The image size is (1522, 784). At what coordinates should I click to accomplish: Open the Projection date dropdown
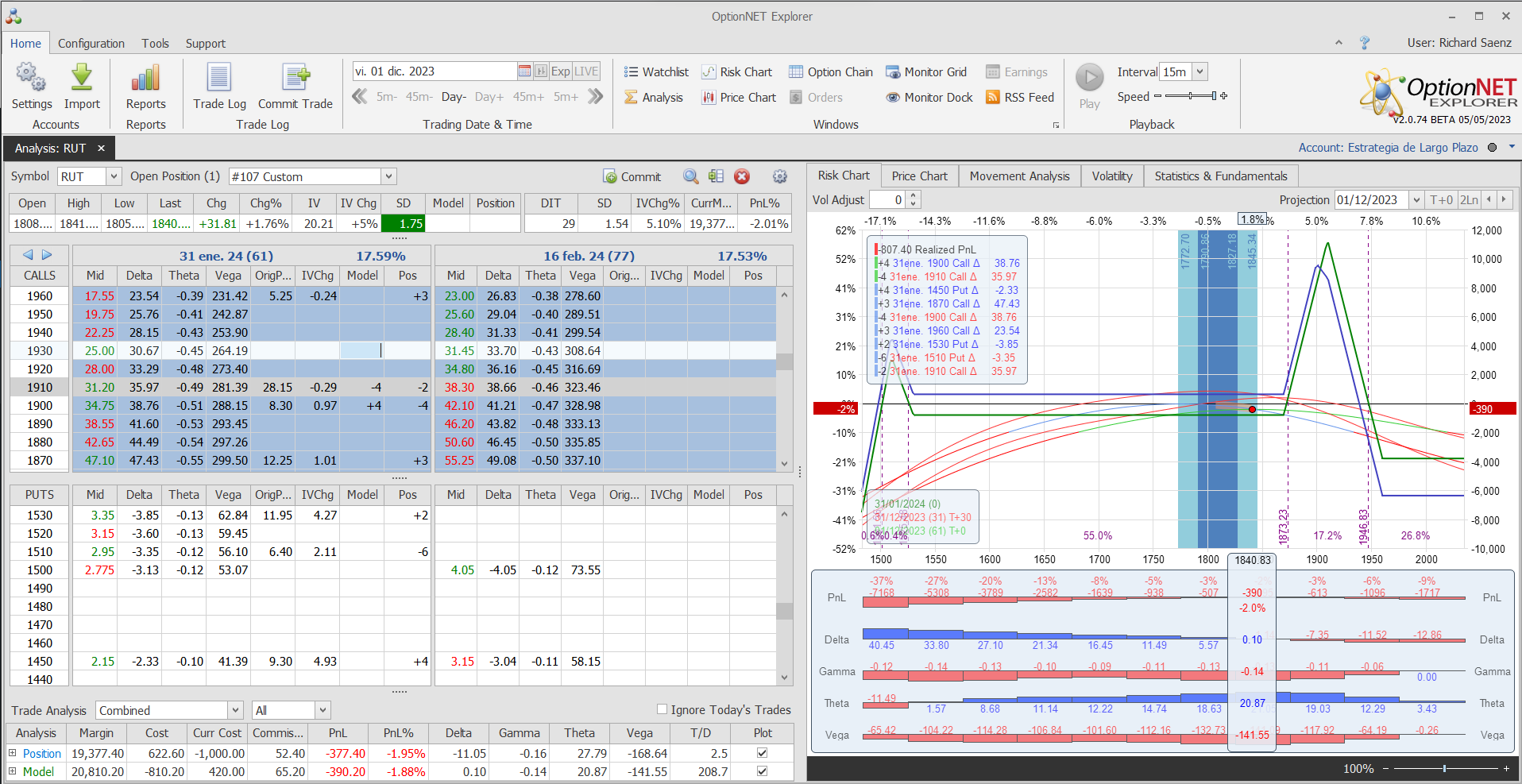click(x=1416, y=200)
